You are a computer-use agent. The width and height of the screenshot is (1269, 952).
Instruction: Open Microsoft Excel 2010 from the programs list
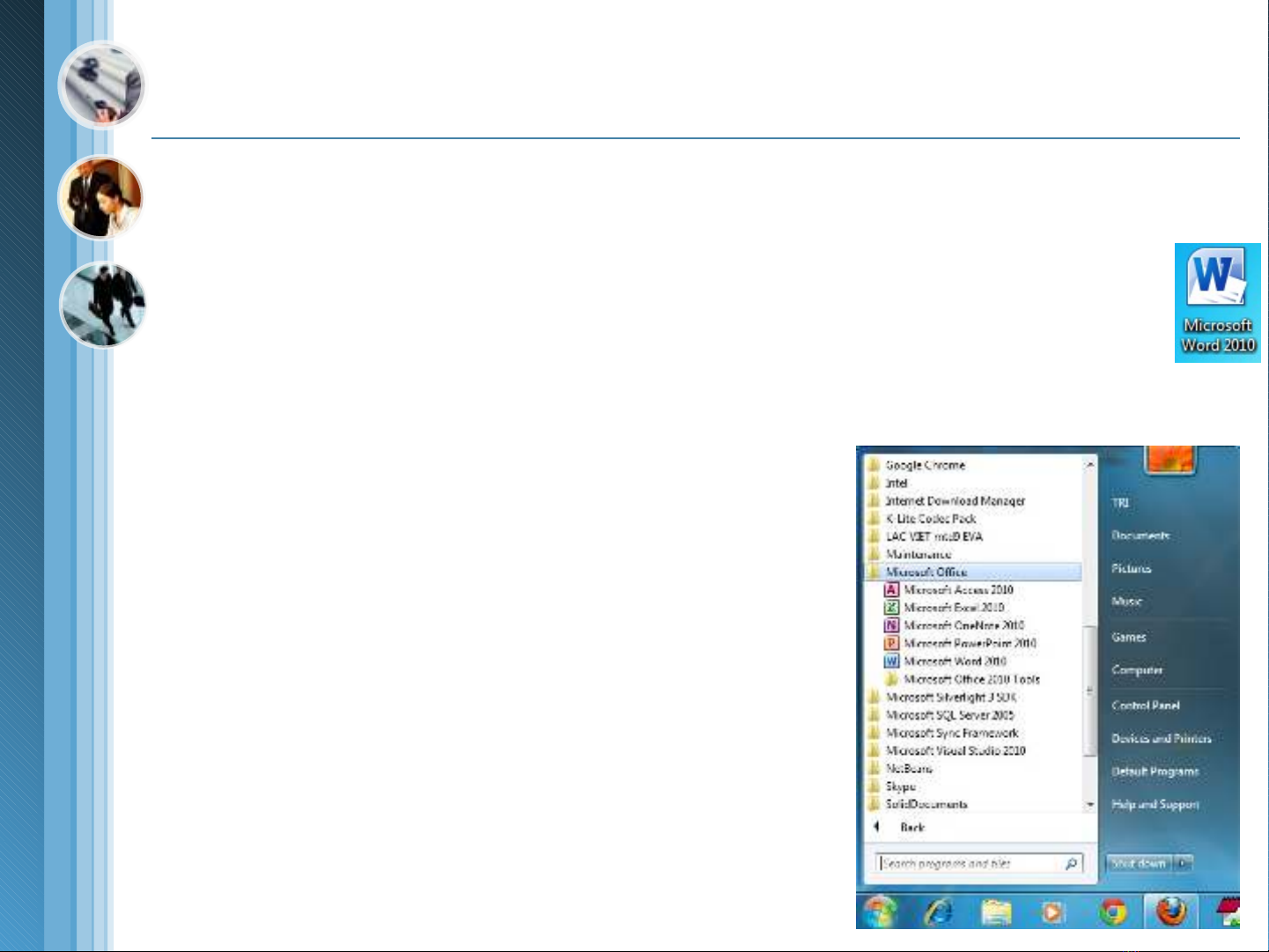[x=953, y=608]
